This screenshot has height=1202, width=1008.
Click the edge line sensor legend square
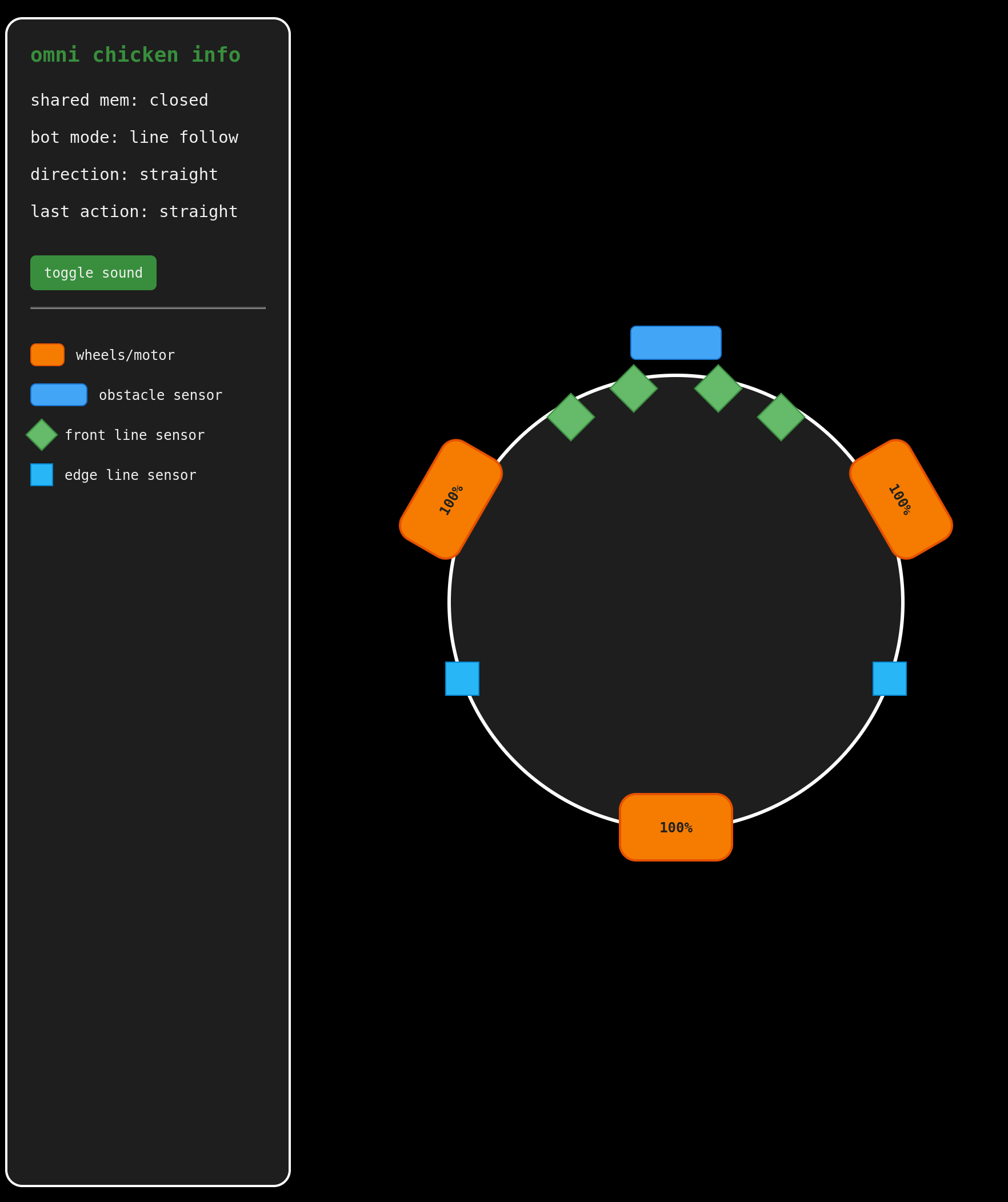42,475
